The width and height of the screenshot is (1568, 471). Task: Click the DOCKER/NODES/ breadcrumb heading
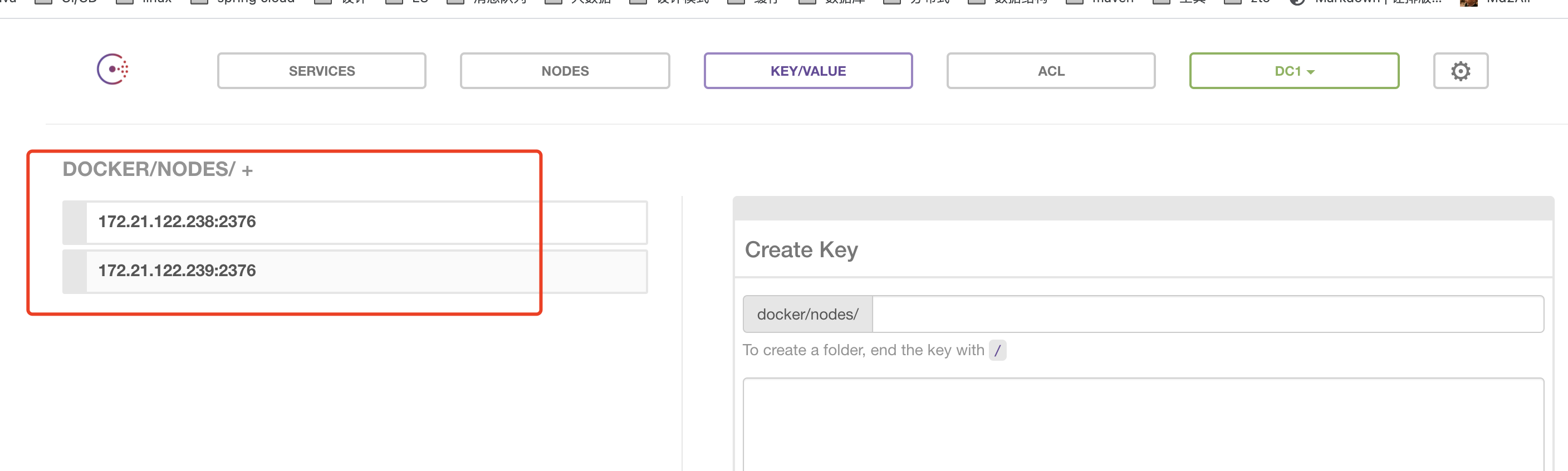click(x=149, y=169)
